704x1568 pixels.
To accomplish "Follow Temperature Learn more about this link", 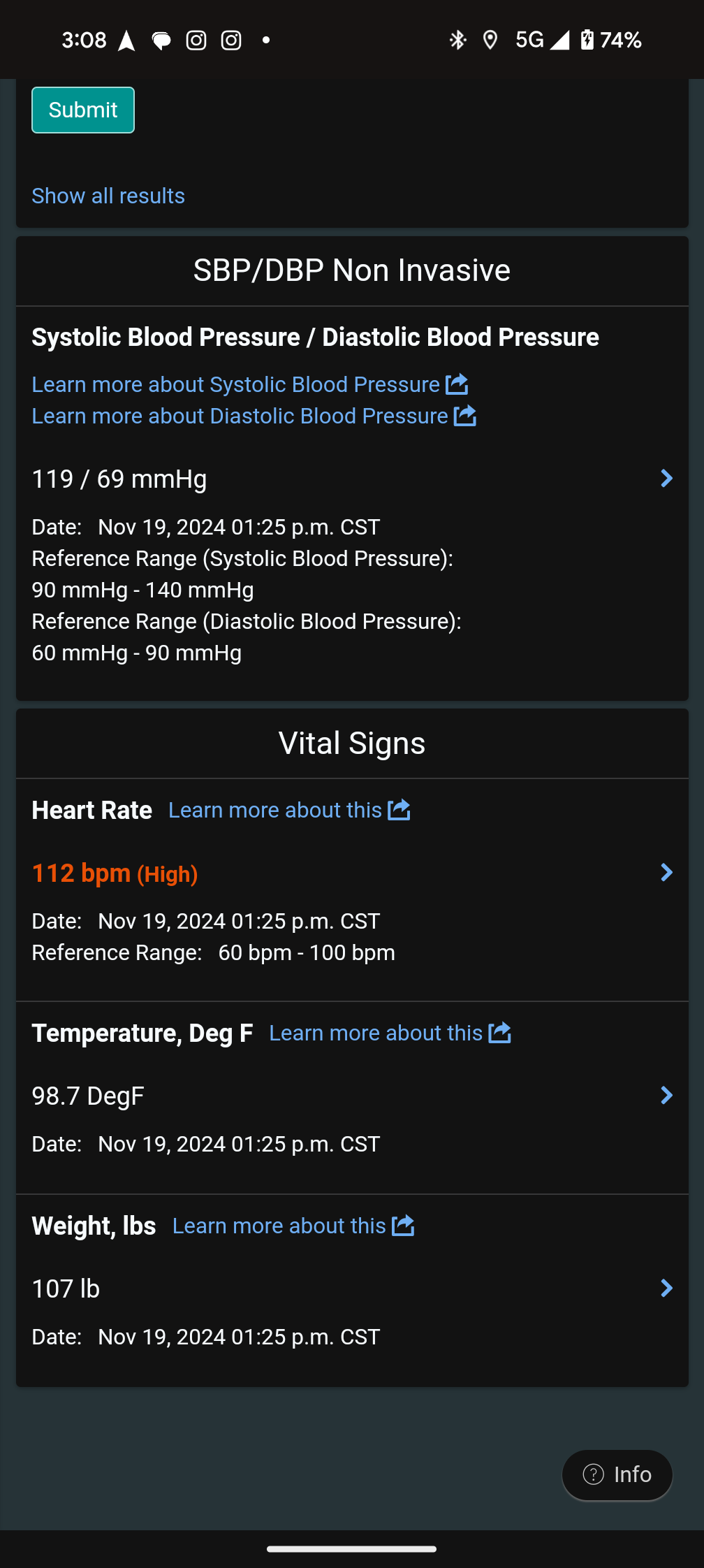I will [376, 1033].
